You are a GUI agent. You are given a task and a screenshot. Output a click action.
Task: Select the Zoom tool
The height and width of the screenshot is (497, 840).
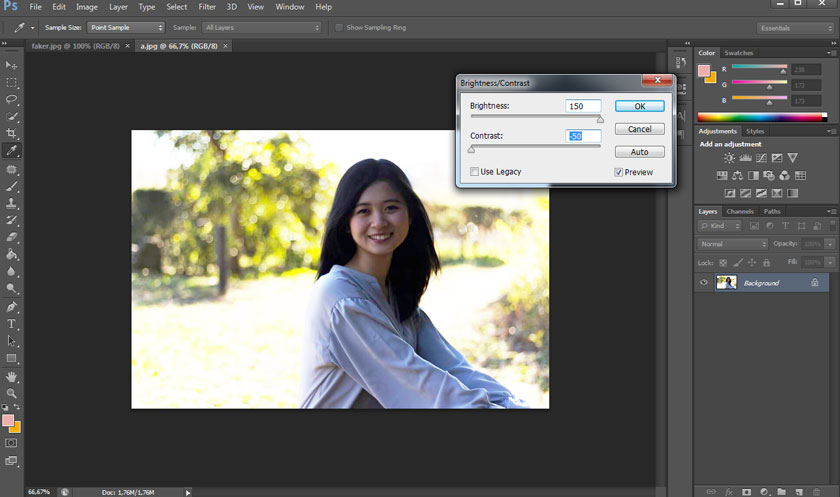[x=12, y=393]
